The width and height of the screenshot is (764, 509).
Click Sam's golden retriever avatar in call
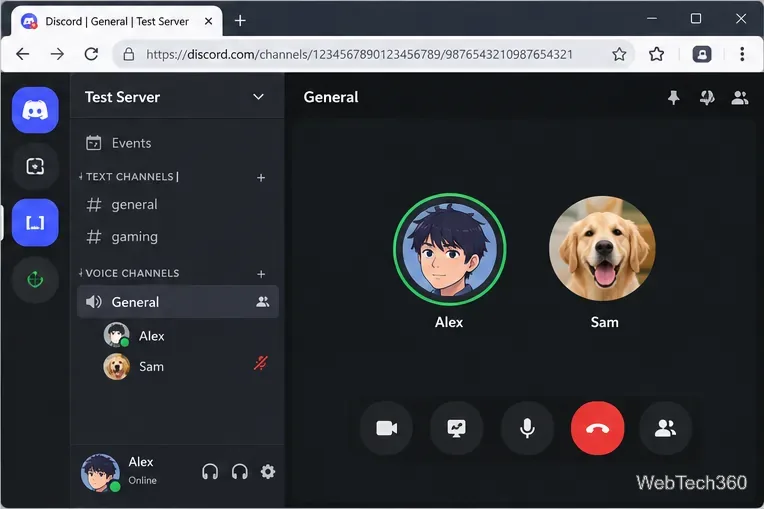point(602,248)
